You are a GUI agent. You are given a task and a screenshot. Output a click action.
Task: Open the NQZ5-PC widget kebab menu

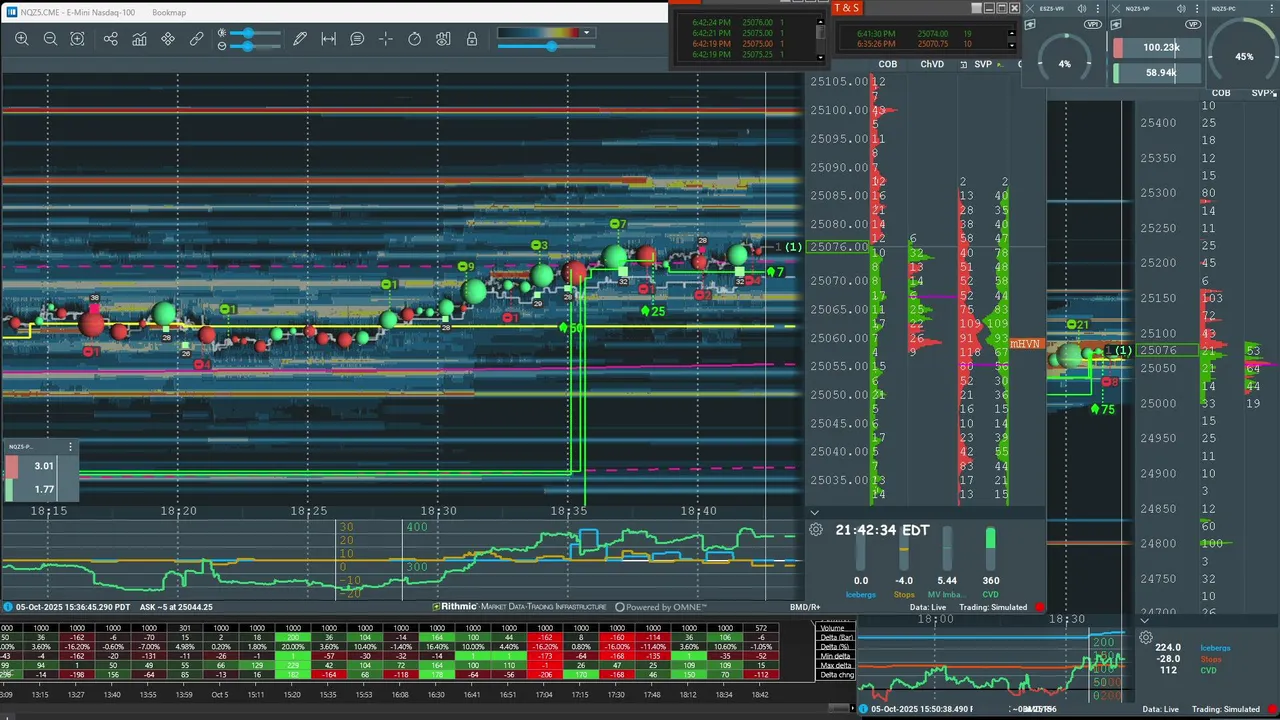(1272, 9)
